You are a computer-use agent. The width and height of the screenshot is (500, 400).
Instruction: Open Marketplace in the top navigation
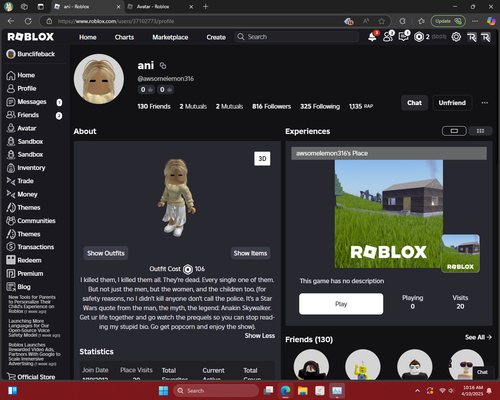(170, 37)
